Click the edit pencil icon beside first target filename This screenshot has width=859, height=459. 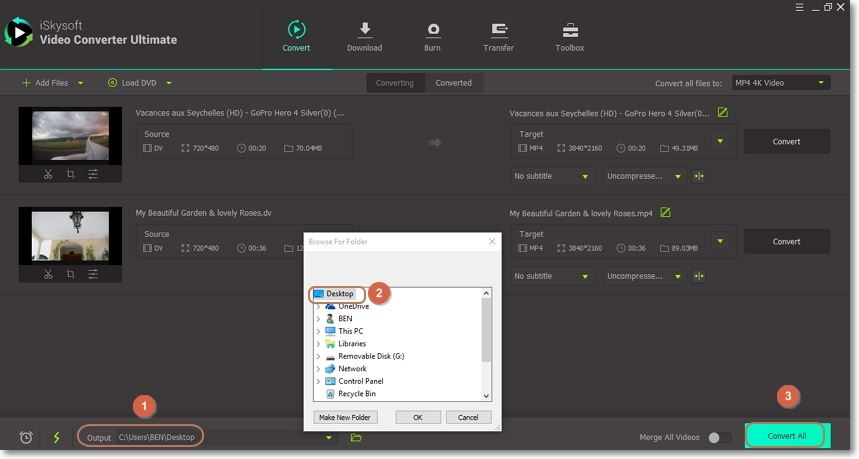722,113
